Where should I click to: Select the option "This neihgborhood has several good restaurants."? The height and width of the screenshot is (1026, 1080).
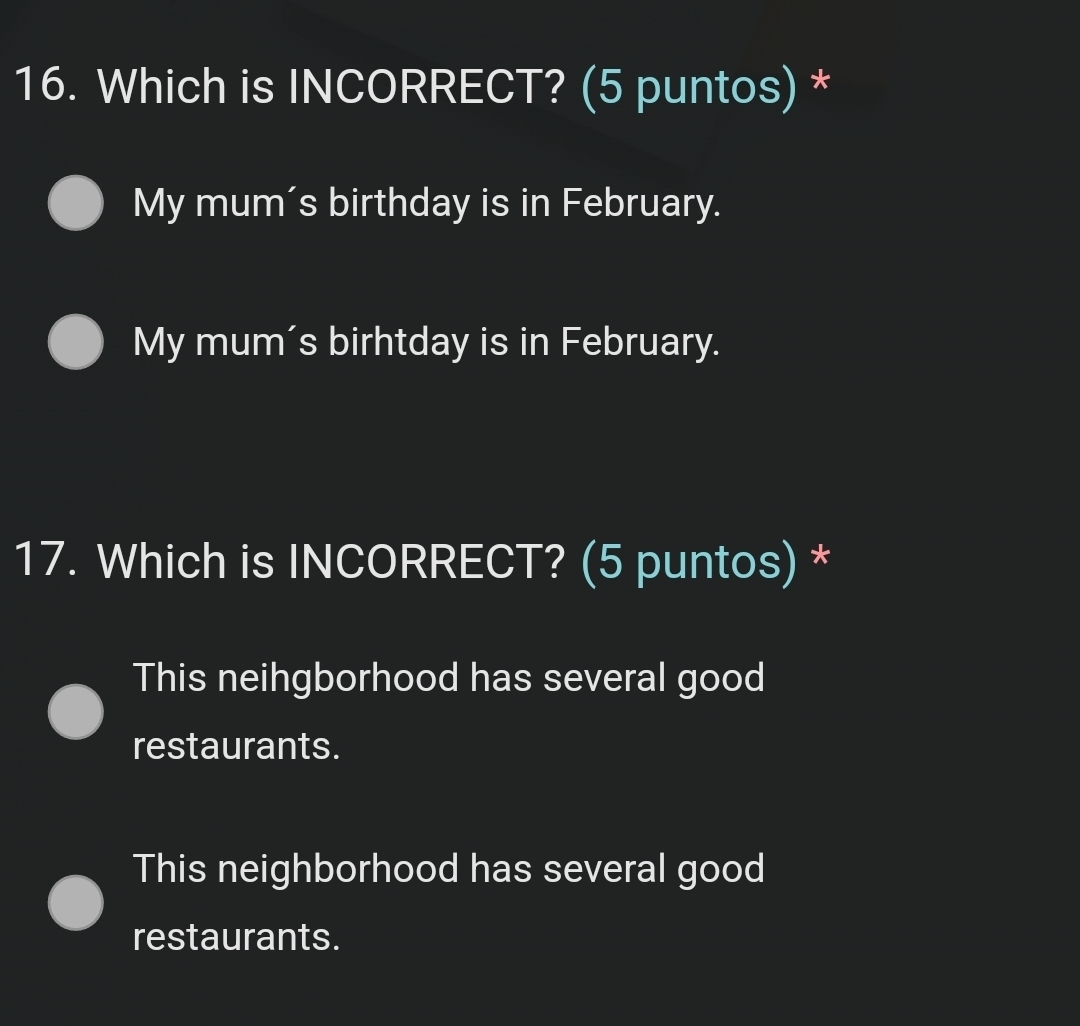[75, 711]
